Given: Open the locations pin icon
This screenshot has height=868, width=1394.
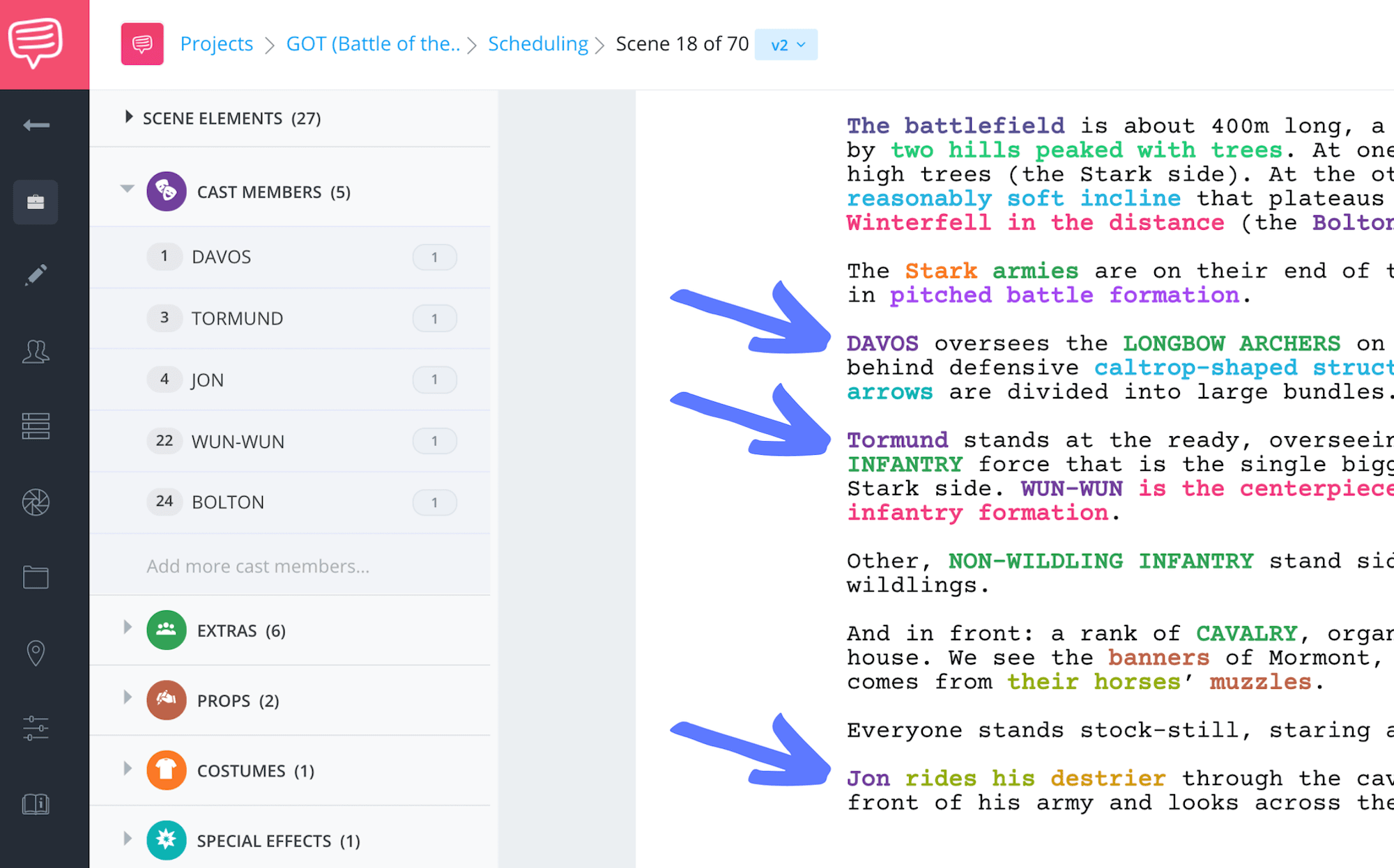Looking at the screenshot, I should pos(36,653).
